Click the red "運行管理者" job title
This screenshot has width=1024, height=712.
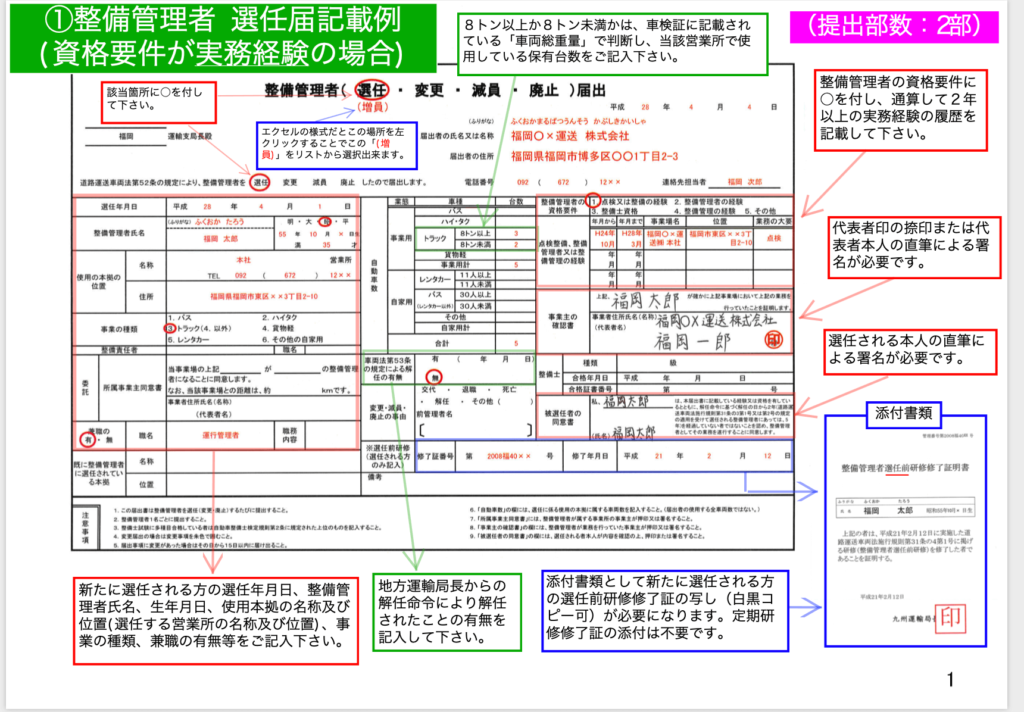220,435
